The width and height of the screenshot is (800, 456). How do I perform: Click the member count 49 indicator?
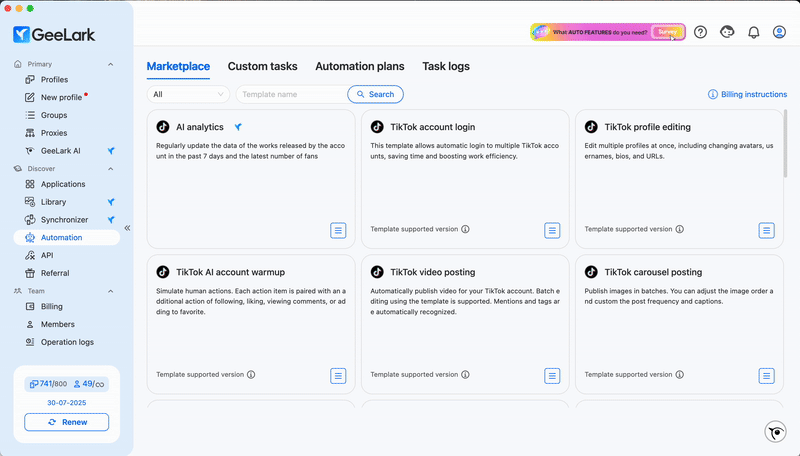click(x=89, y=384)
